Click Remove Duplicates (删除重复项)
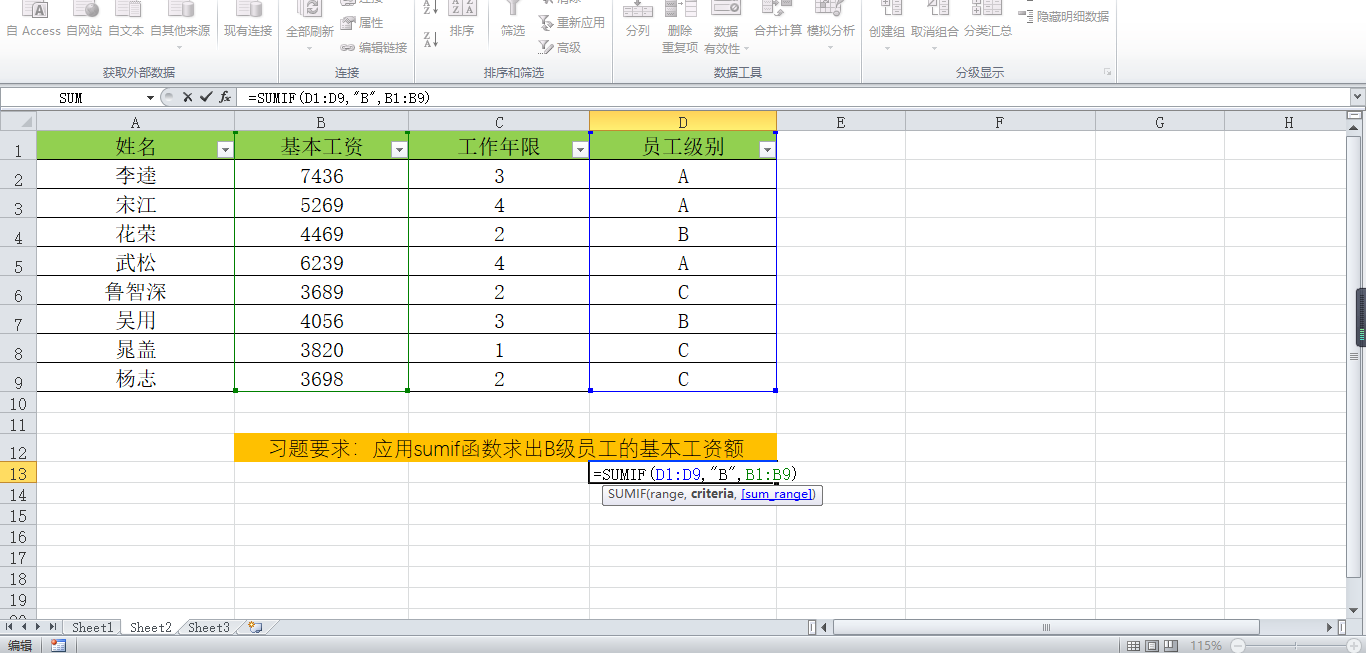The width and height of the screenshot is (1366, 653). tap(680, 28)
